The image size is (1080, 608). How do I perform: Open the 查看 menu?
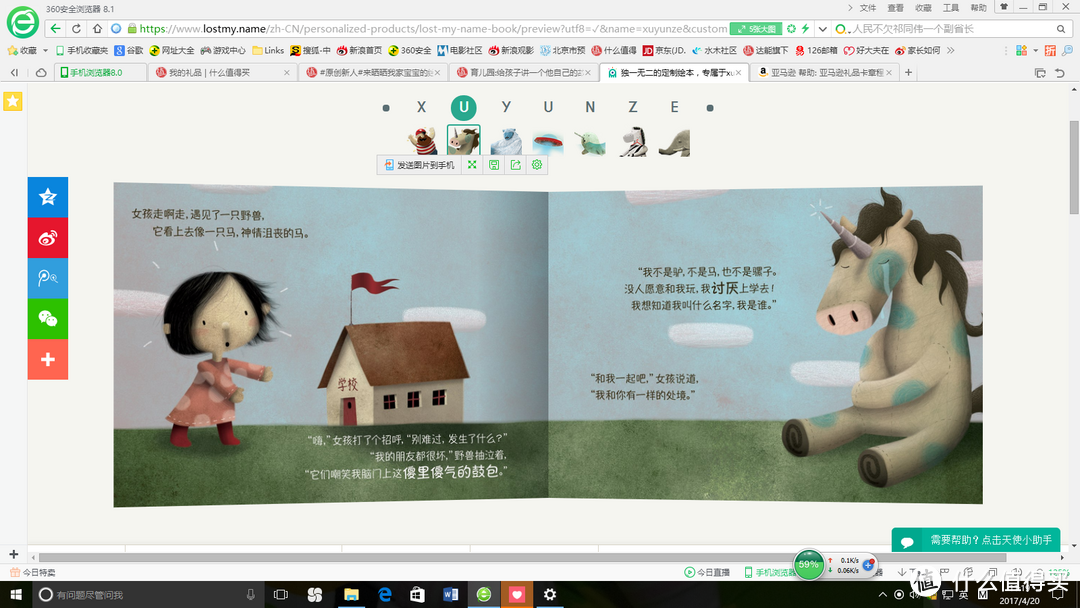pyautogui.click(x=895, y=8)
